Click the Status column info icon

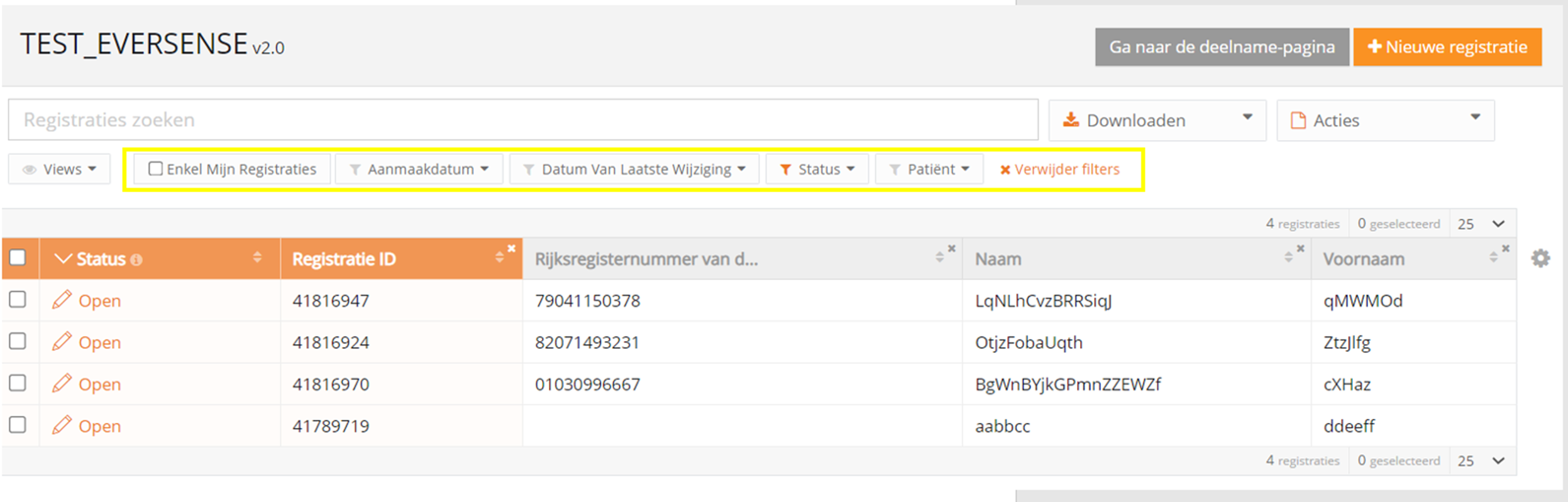136,259
